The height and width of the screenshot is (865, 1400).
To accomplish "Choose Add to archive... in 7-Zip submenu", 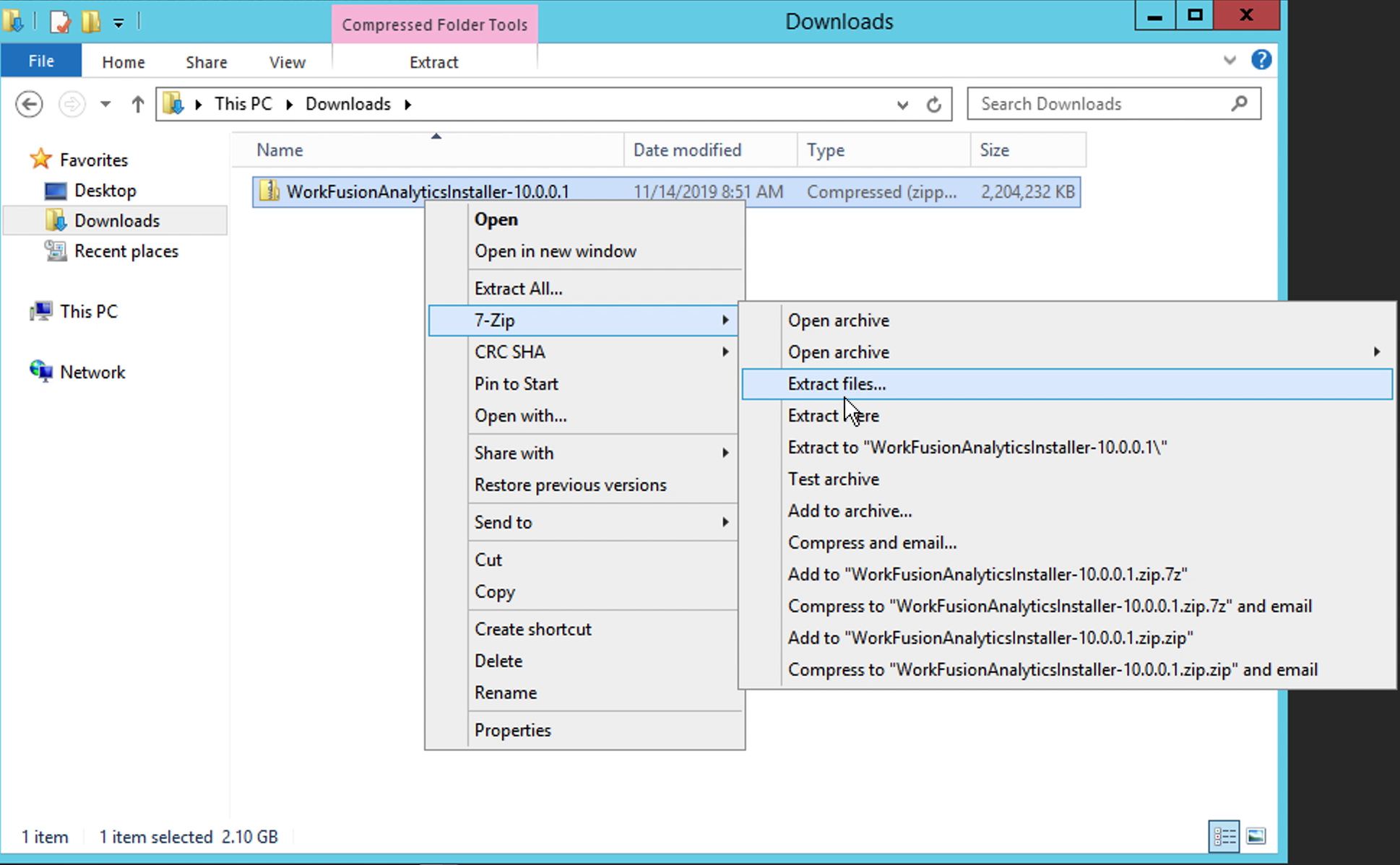I will [x=1068, y=511].
